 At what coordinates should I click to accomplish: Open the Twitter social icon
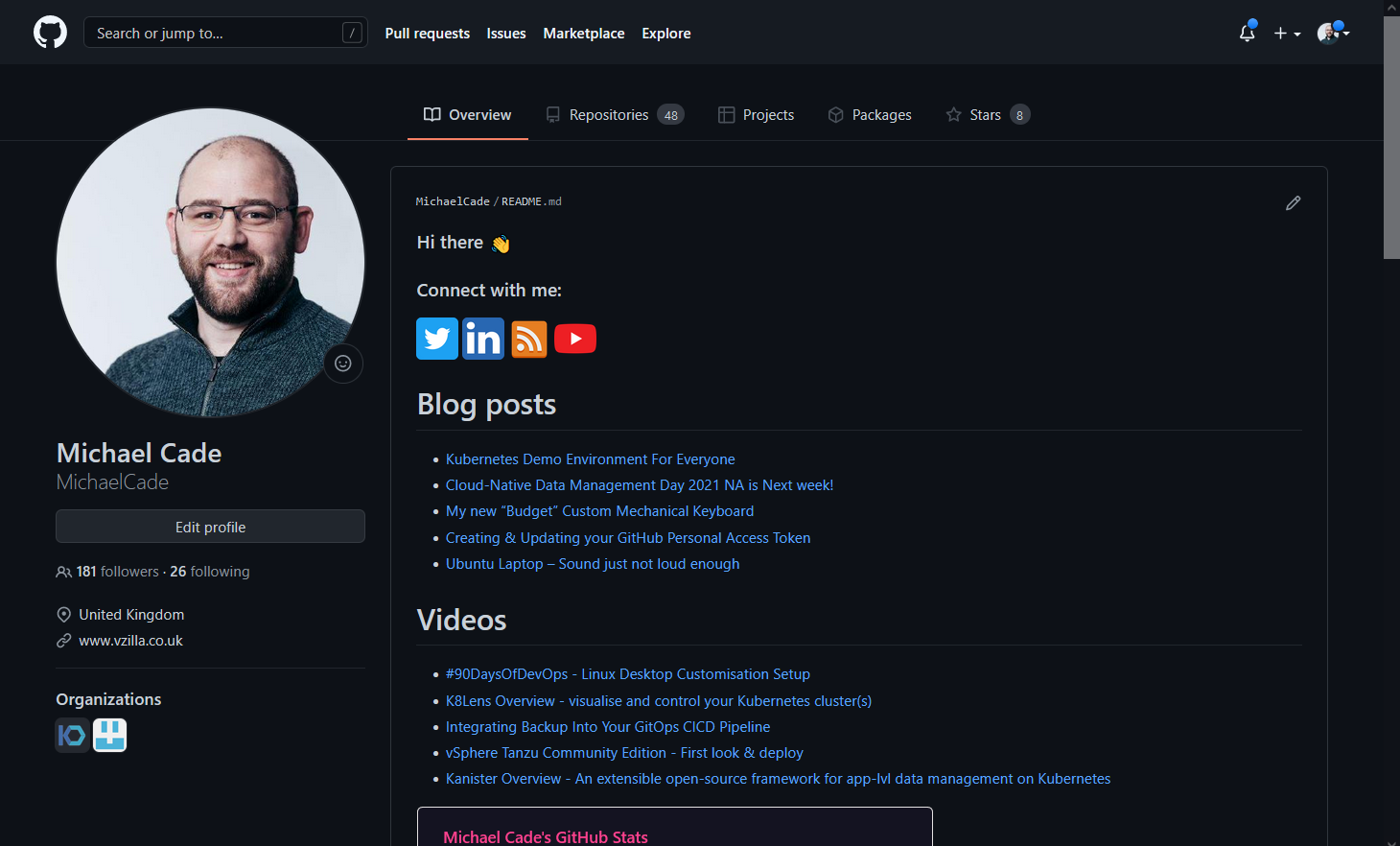(437, 339)
